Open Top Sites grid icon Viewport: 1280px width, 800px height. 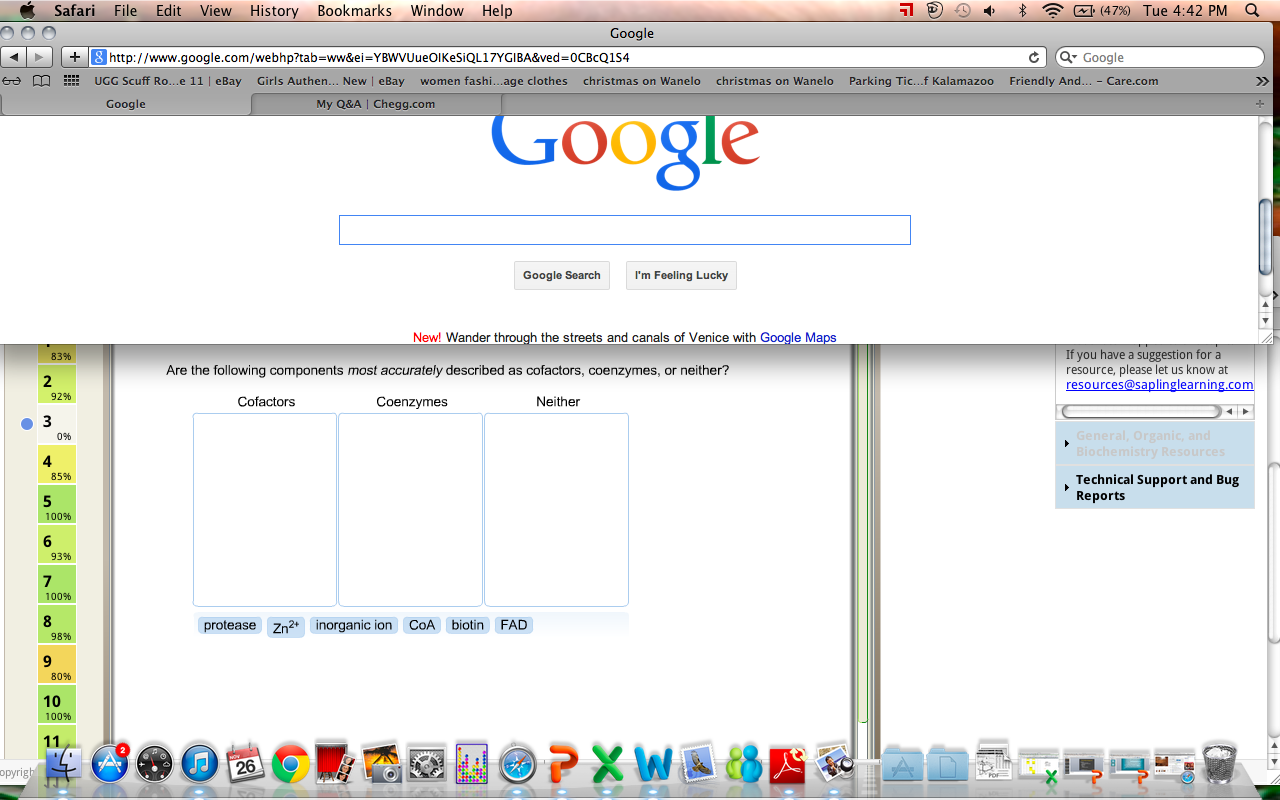coord(71,81)
